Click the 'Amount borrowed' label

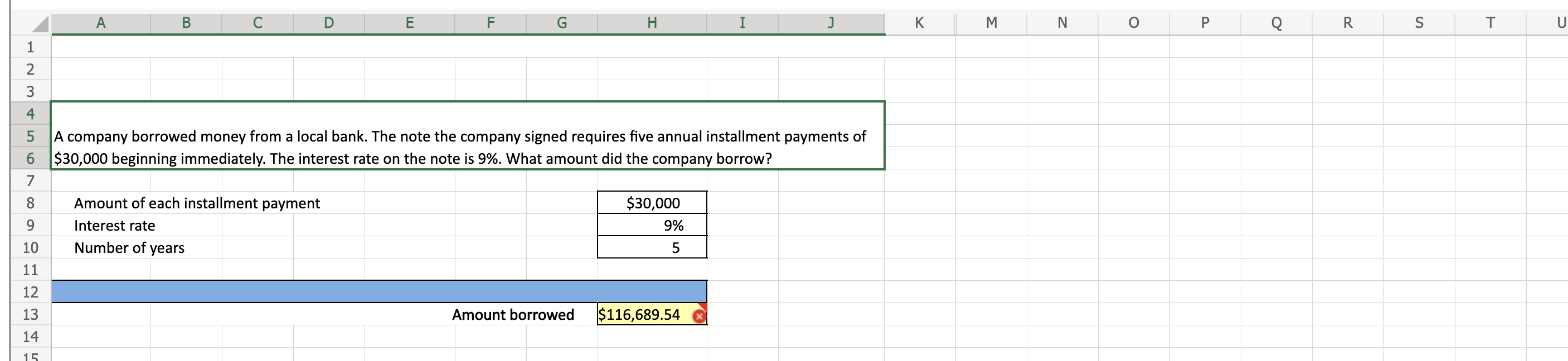tap(513, 315)
